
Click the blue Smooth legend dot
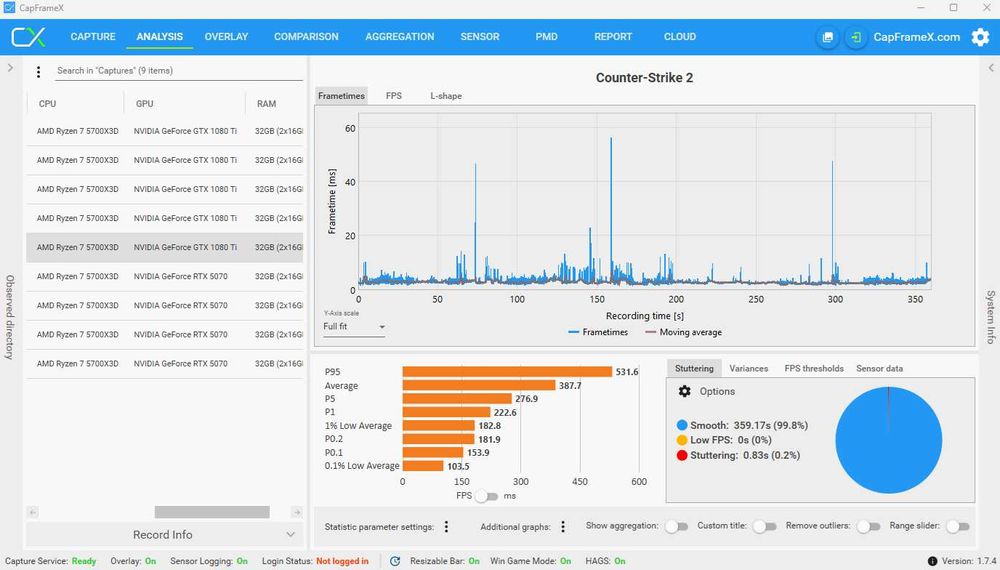pos(682,425)
